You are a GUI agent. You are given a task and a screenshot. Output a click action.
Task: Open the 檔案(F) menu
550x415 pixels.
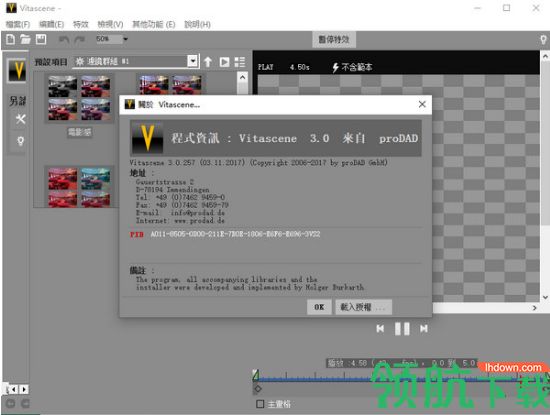pos(18,24)
